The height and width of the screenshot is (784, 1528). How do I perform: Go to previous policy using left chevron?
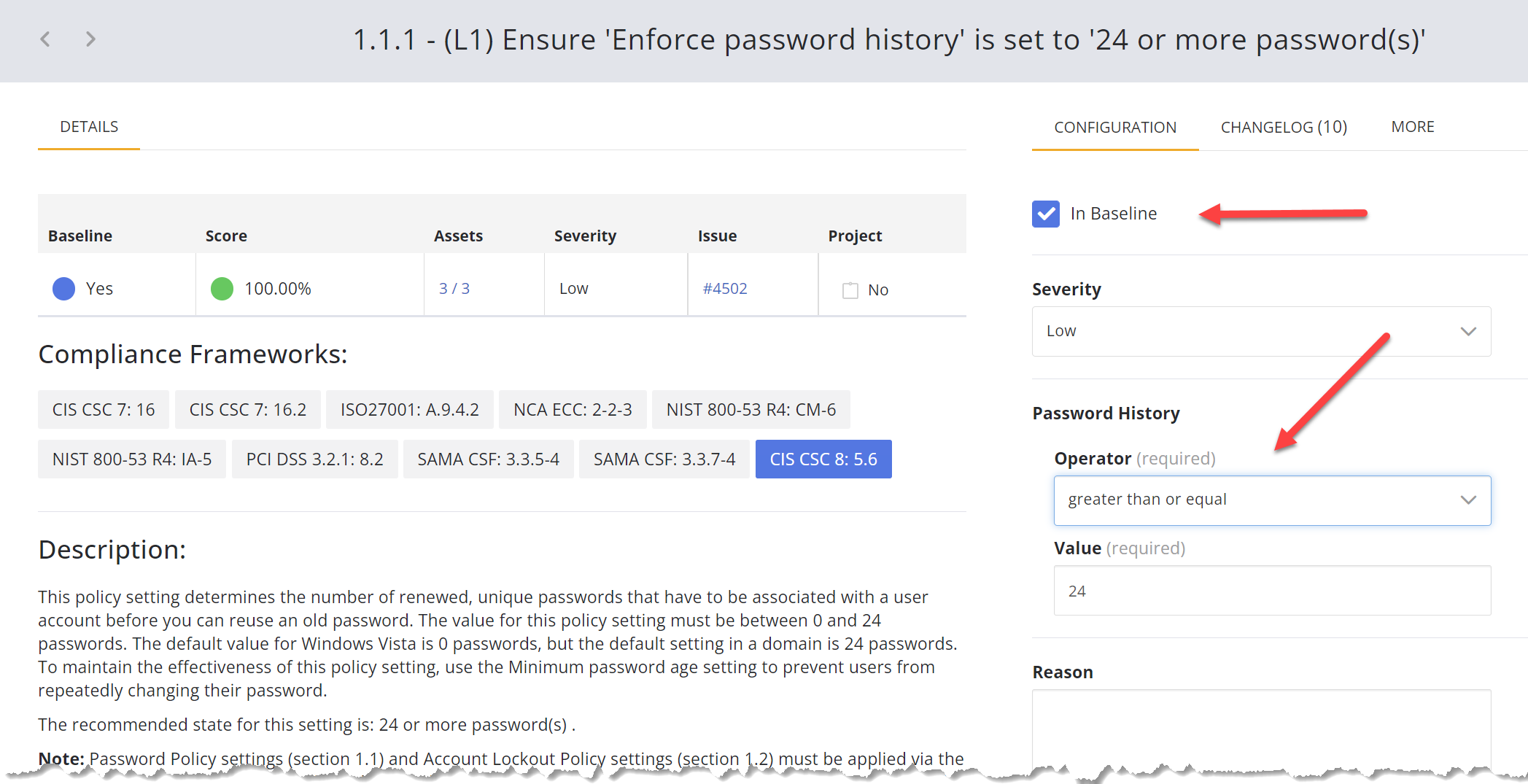click(45, 39)
